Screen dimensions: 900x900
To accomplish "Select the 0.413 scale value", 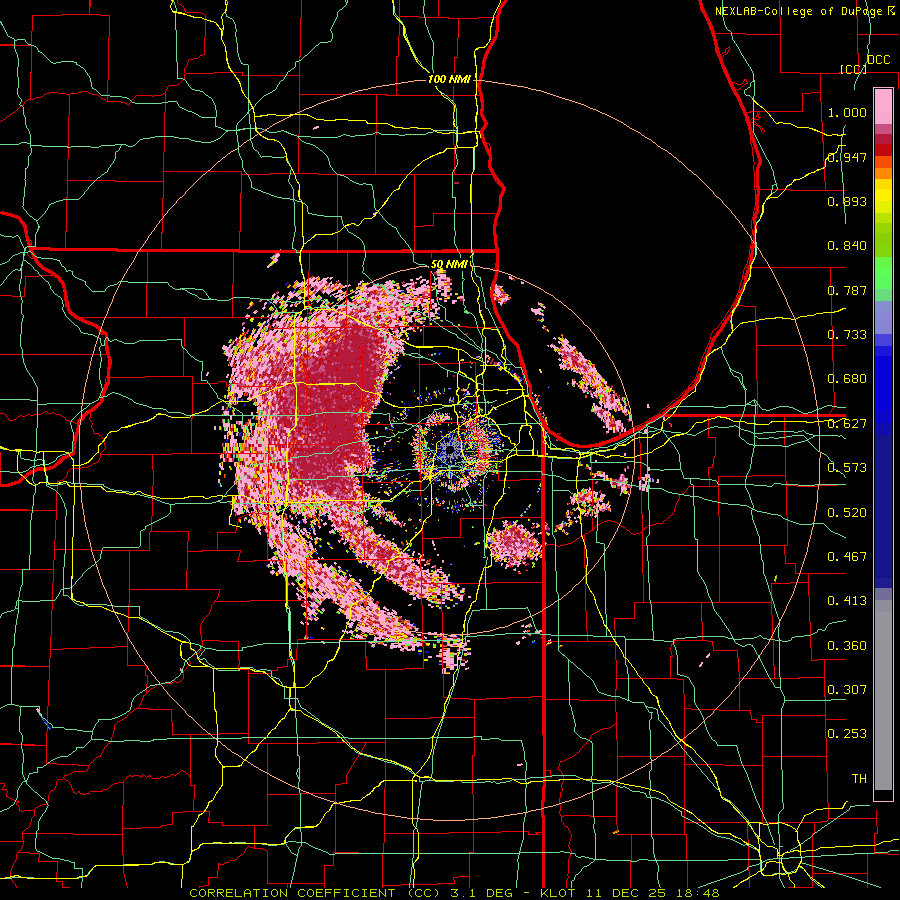I will [847, 601].
